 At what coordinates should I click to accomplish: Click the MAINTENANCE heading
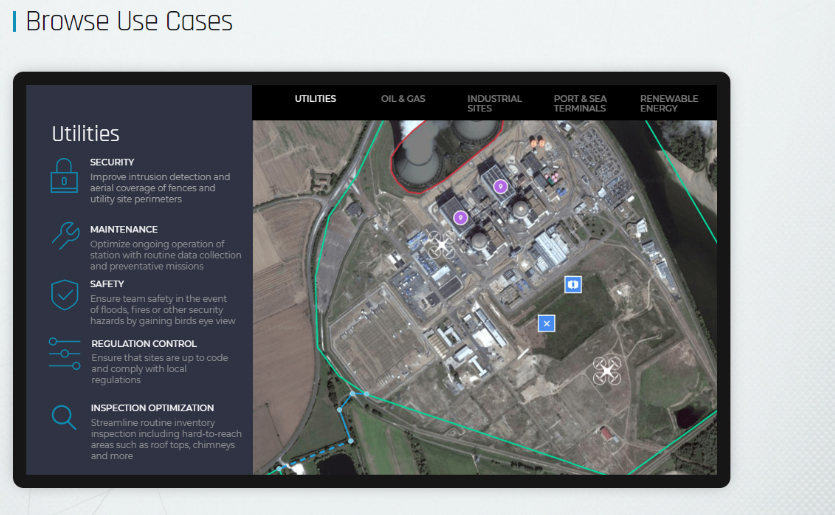coord(124,230)
